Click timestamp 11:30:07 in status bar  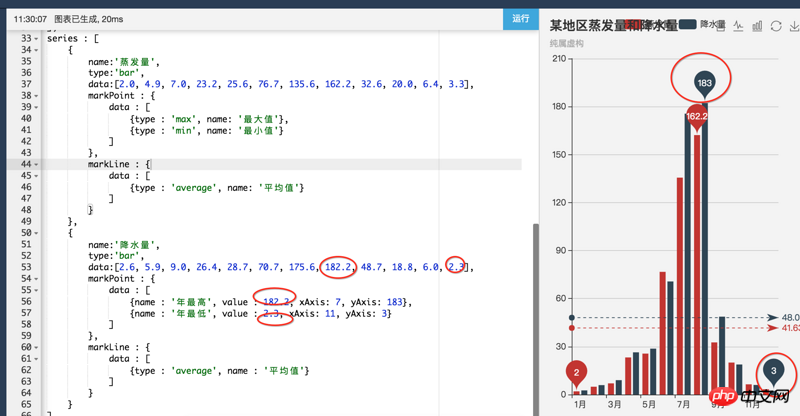[30, 19]
